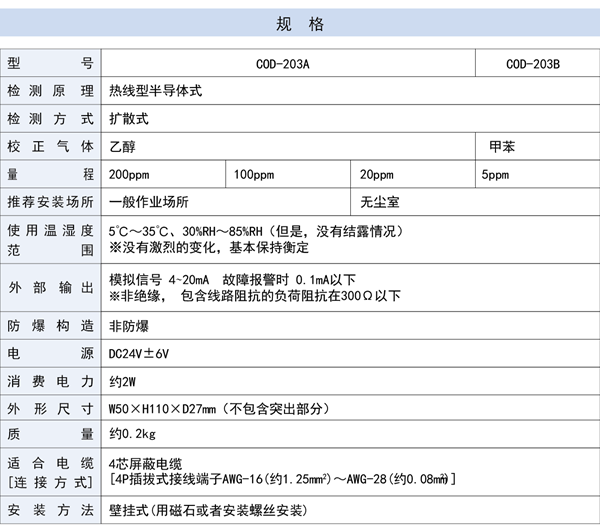
Task: Select the 乙醇 calibration gas cell
Action: (122, 146)
